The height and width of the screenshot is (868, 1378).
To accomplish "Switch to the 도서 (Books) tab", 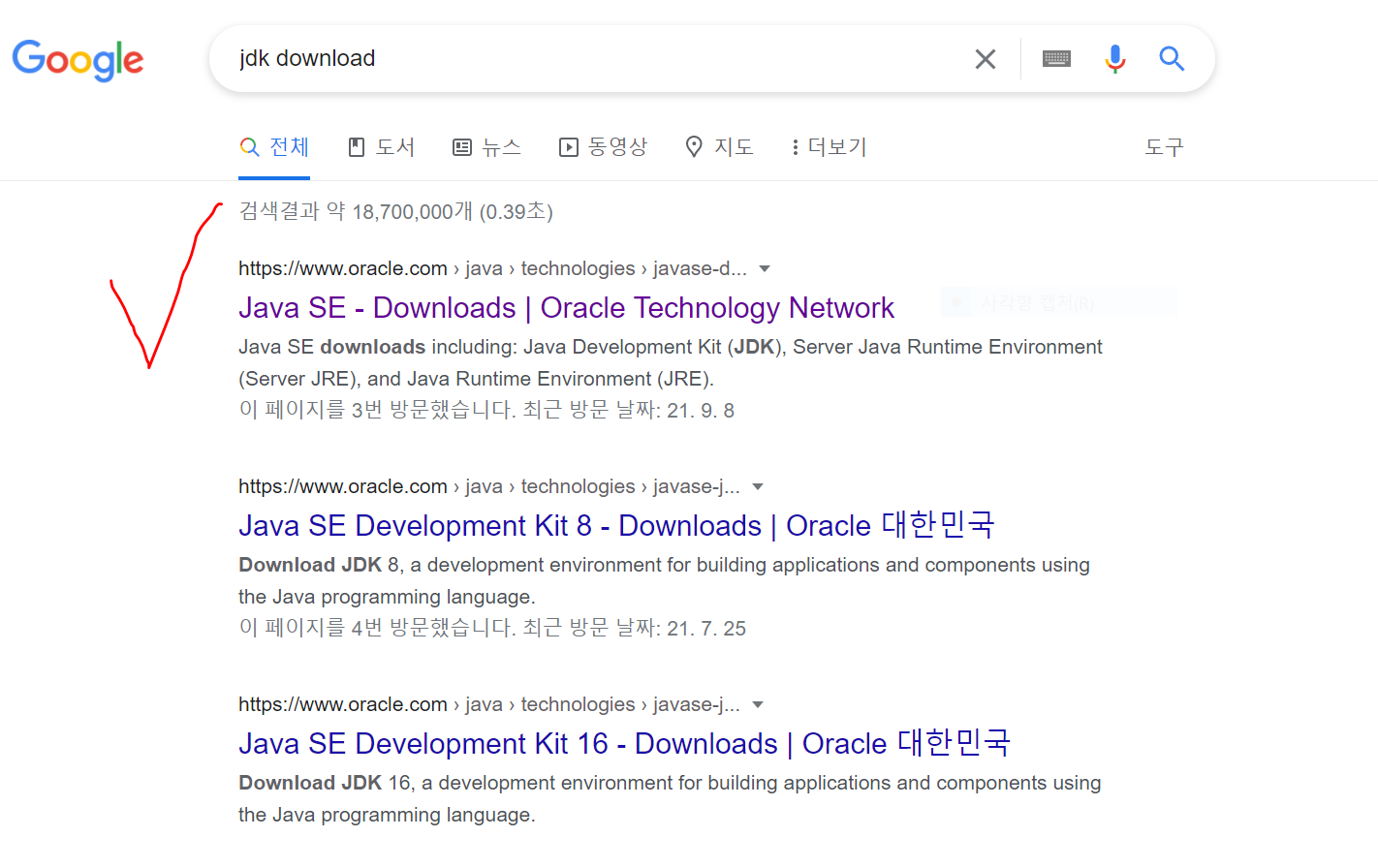I will click(x=382, y=147).
